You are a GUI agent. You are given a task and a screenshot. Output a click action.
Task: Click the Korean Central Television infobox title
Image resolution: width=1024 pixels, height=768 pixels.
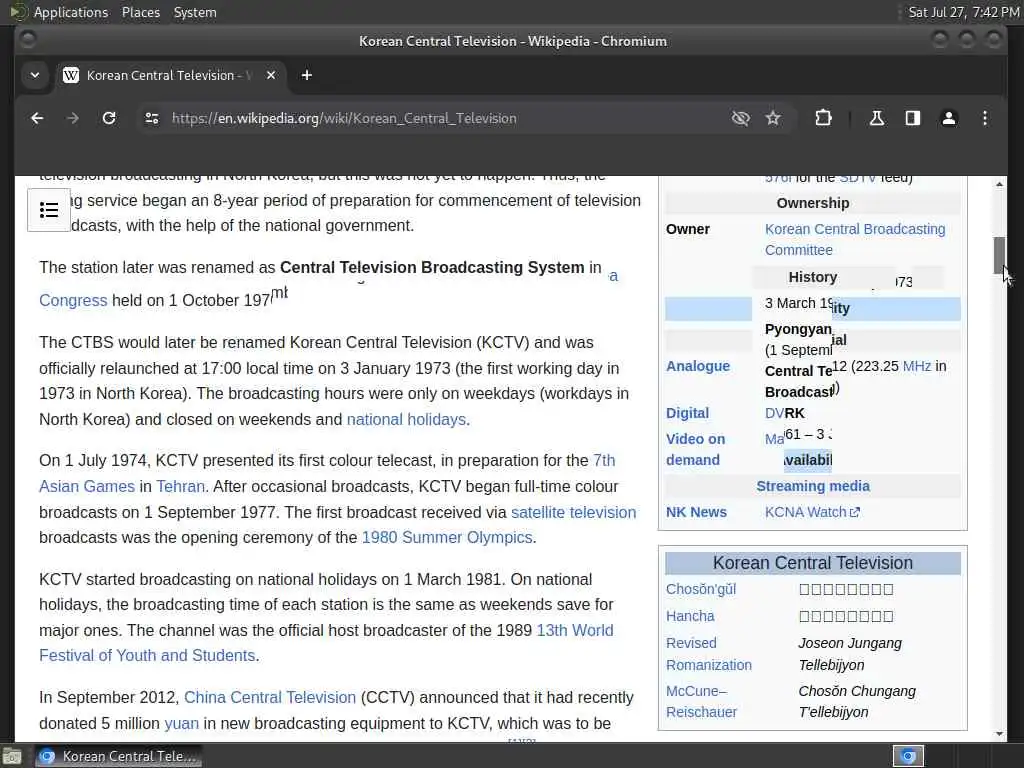pos(813,563)
